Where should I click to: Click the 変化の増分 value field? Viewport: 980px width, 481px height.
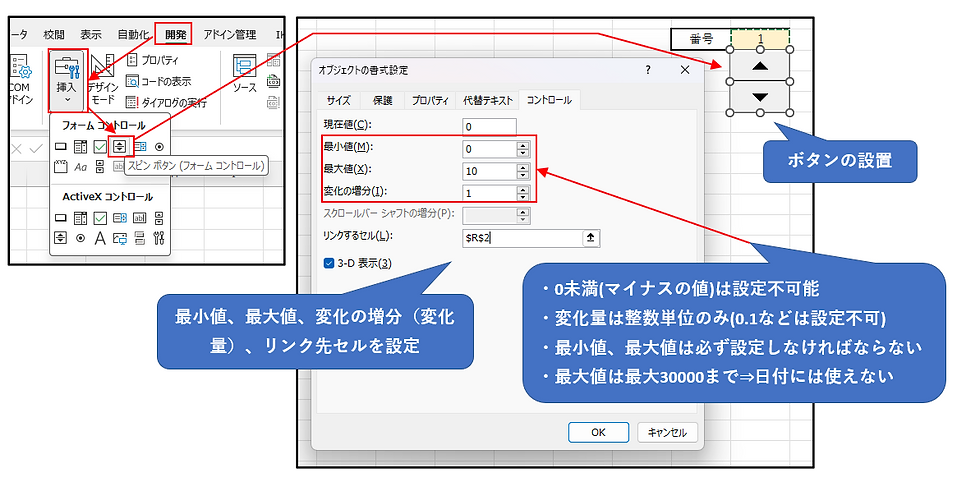tap(489, 193)
